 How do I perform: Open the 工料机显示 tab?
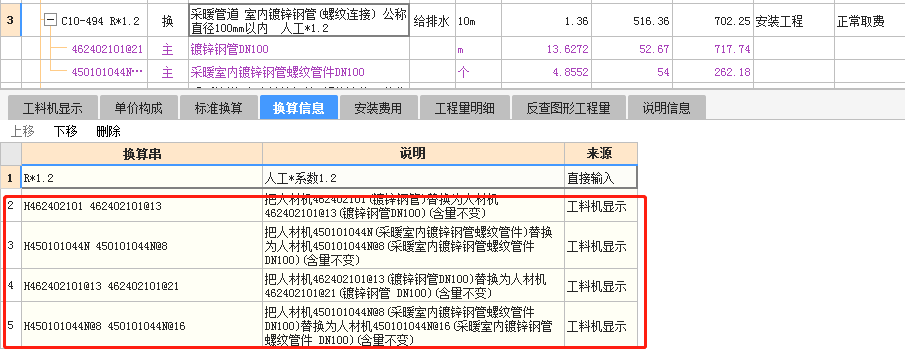coord(53,108)
